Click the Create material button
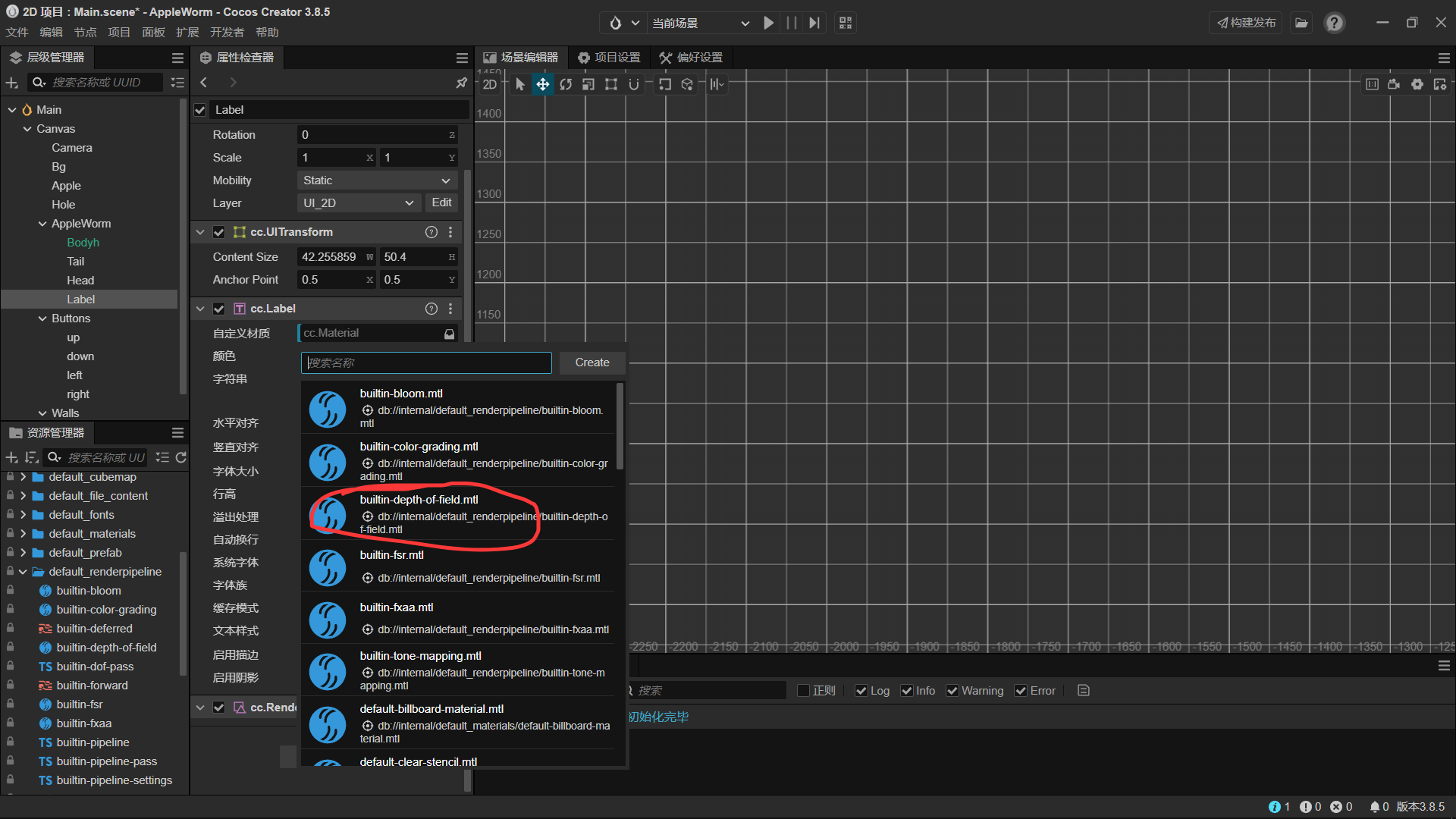The image size is (1456, 819). click(591, 362)
